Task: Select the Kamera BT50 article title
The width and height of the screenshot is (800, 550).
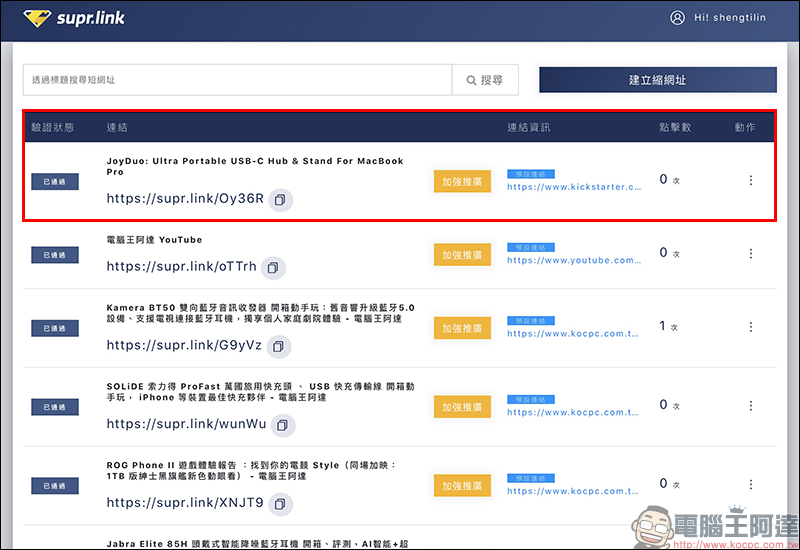Action: point(260,313)
